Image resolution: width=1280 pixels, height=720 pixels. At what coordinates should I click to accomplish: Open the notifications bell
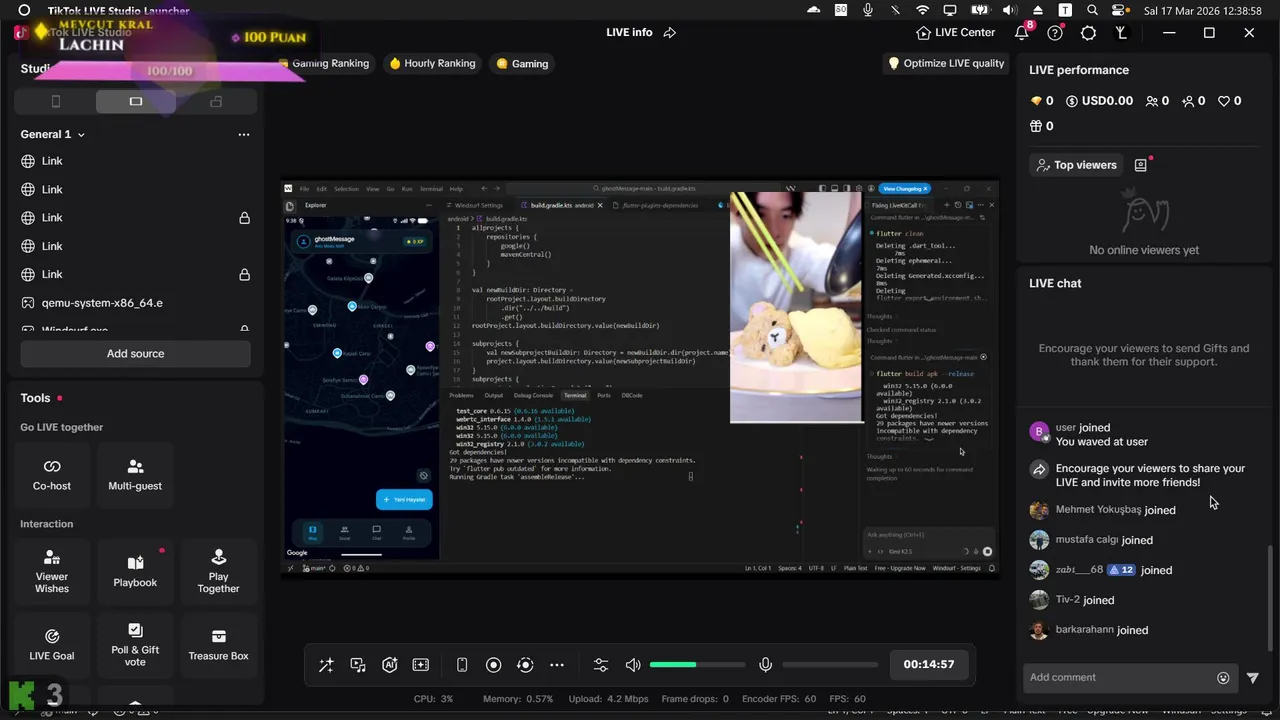point(1021,33)
